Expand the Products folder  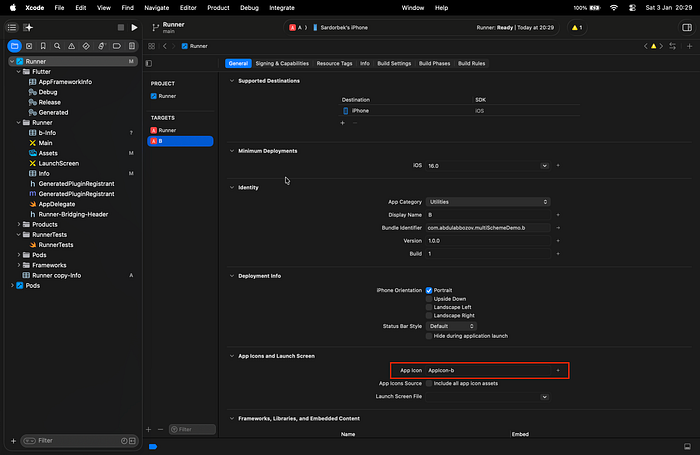click(x=19, y=224)
